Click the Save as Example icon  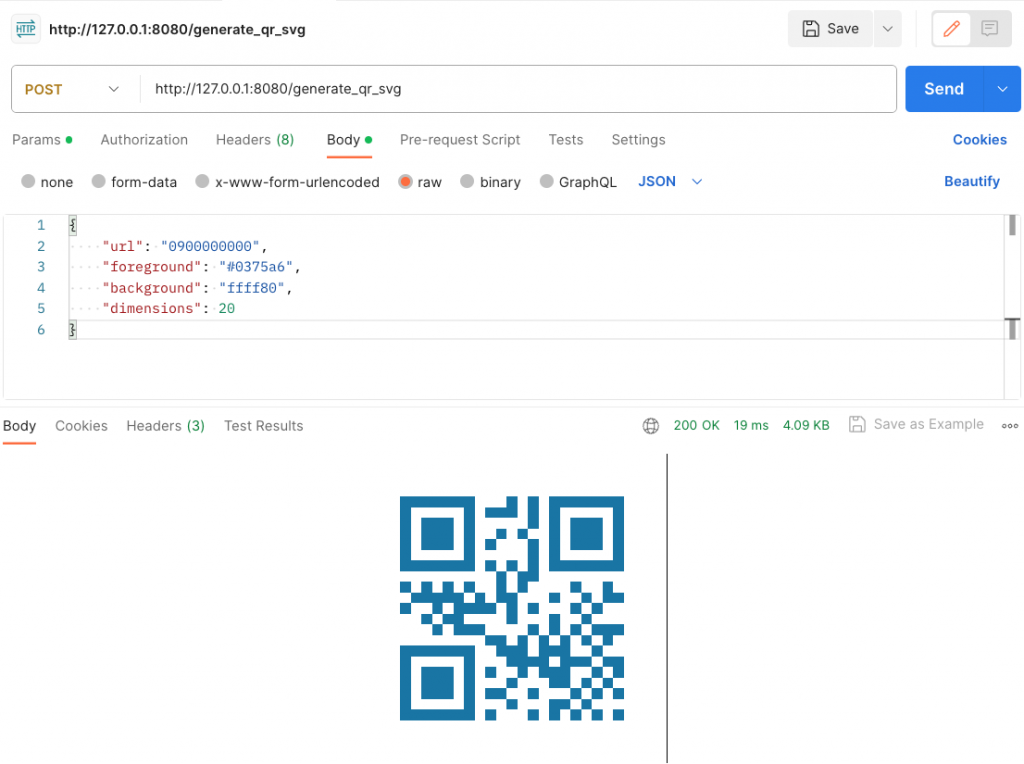coord(857,424)
